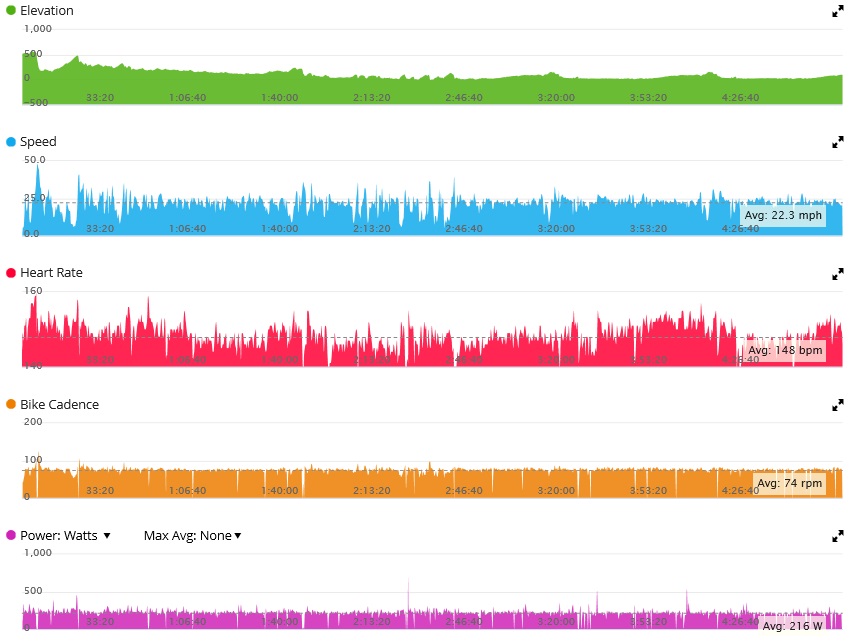This screenshot has height=643, width=859.
Task: Click the 3:53:20 time marker on Elevation chart
Action: pos(648,97)
